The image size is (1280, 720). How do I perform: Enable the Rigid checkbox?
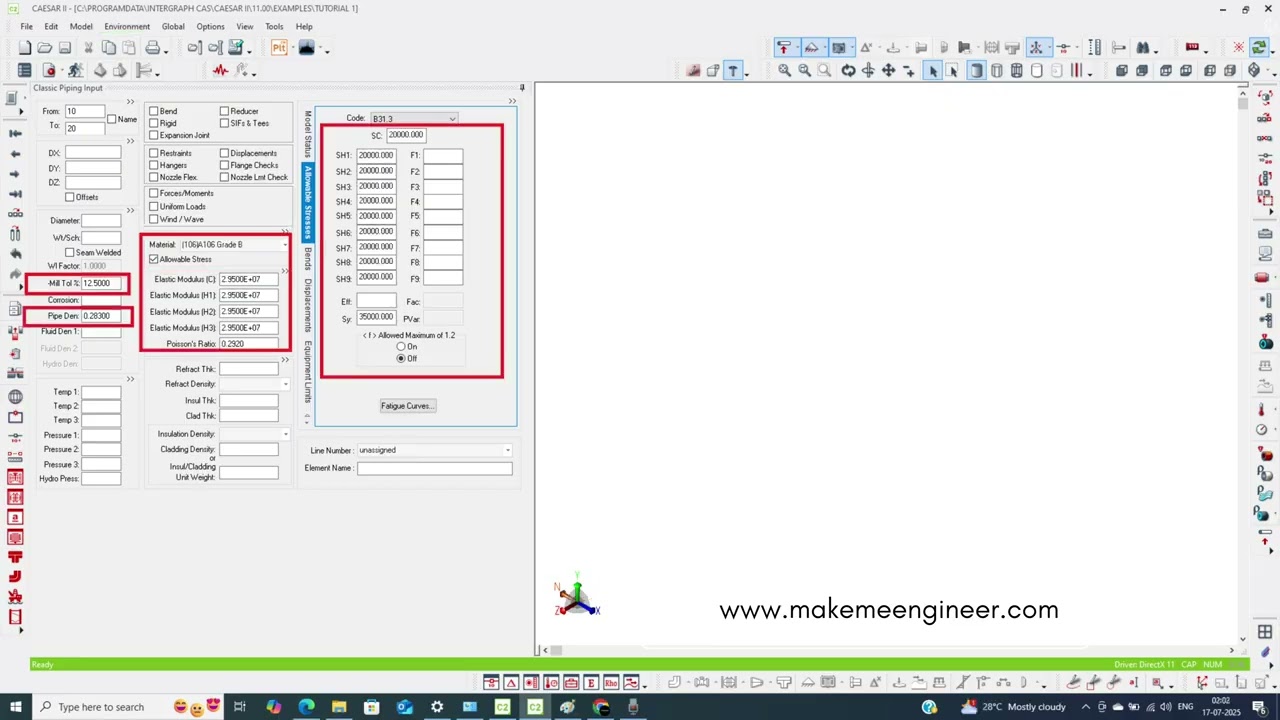[x=154, y=123]
